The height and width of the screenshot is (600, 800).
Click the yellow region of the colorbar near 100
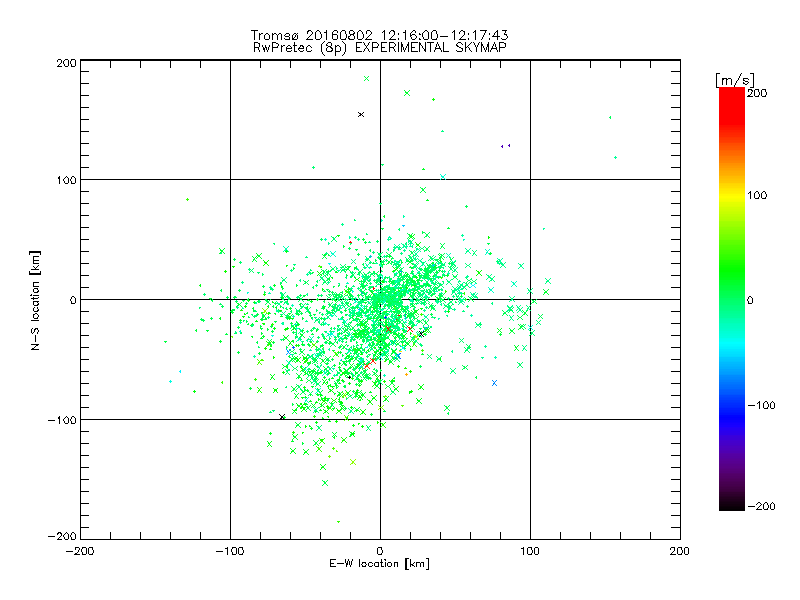click(732, 195)
